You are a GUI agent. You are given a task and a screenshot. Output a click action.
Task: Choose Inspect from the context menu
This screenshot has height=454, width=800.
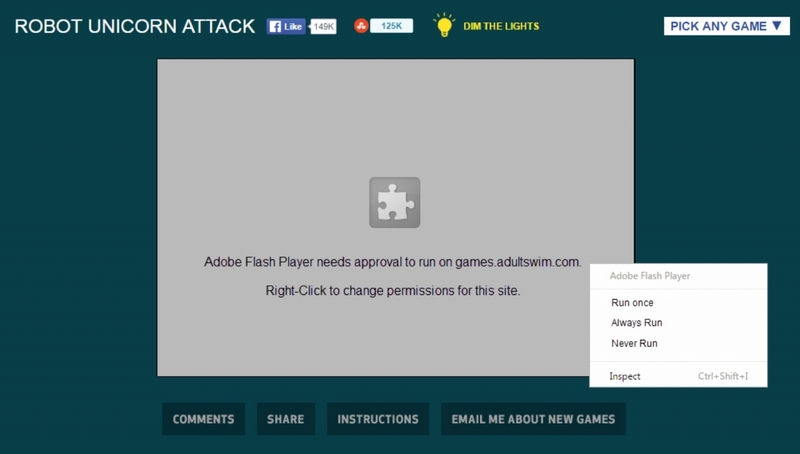pos(678,376)
